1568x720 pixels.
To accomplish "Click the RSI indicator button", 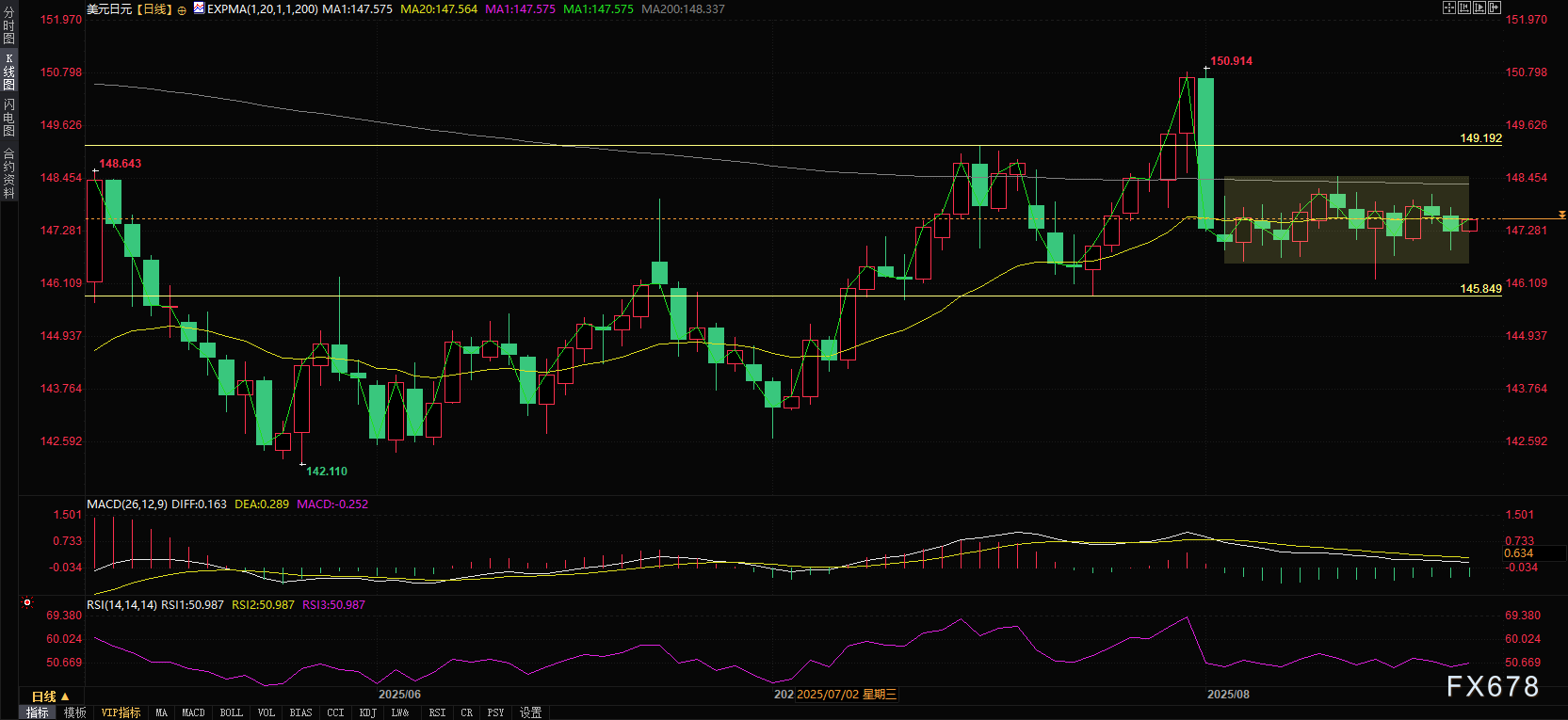I will tap(437, 712).
